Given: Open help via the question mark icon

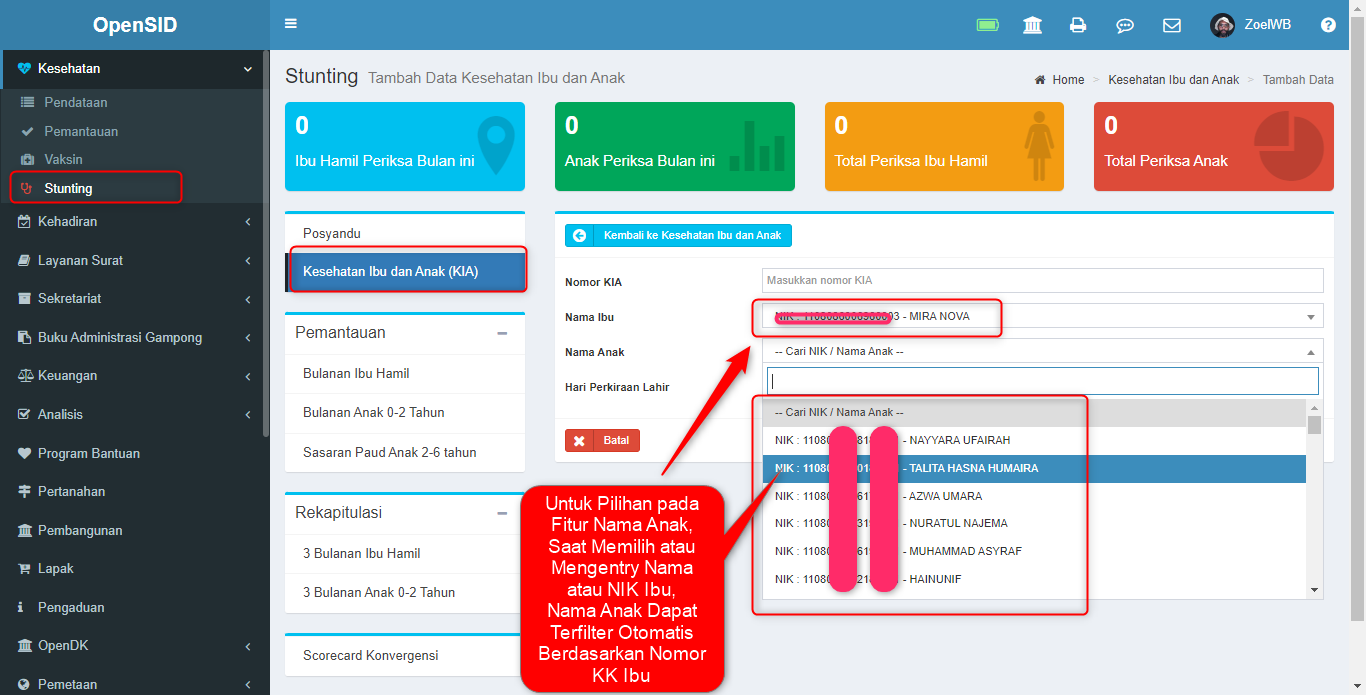Looking at the screenshot, I should coord(1328,24).
